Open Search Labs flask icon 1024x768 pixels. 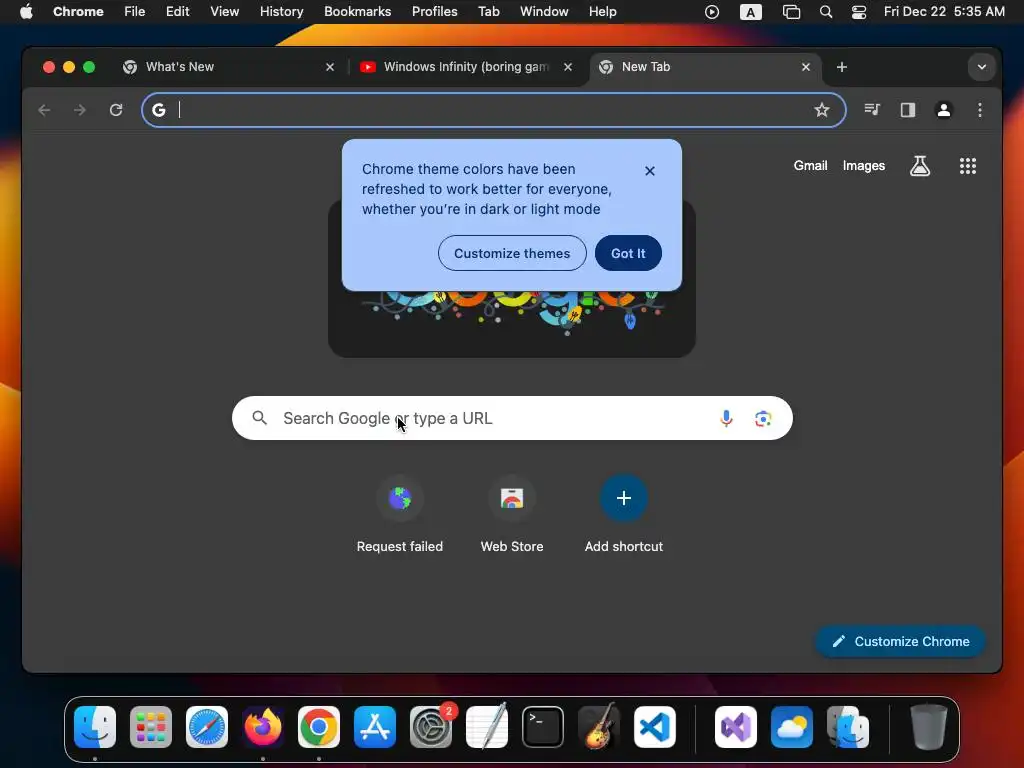pyautogui.click(x=920, y=166)
